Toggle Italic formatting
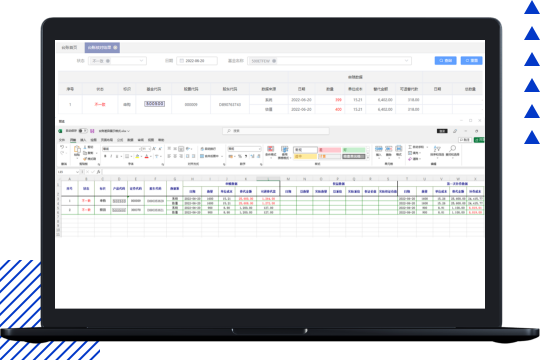 coord(111,156)
